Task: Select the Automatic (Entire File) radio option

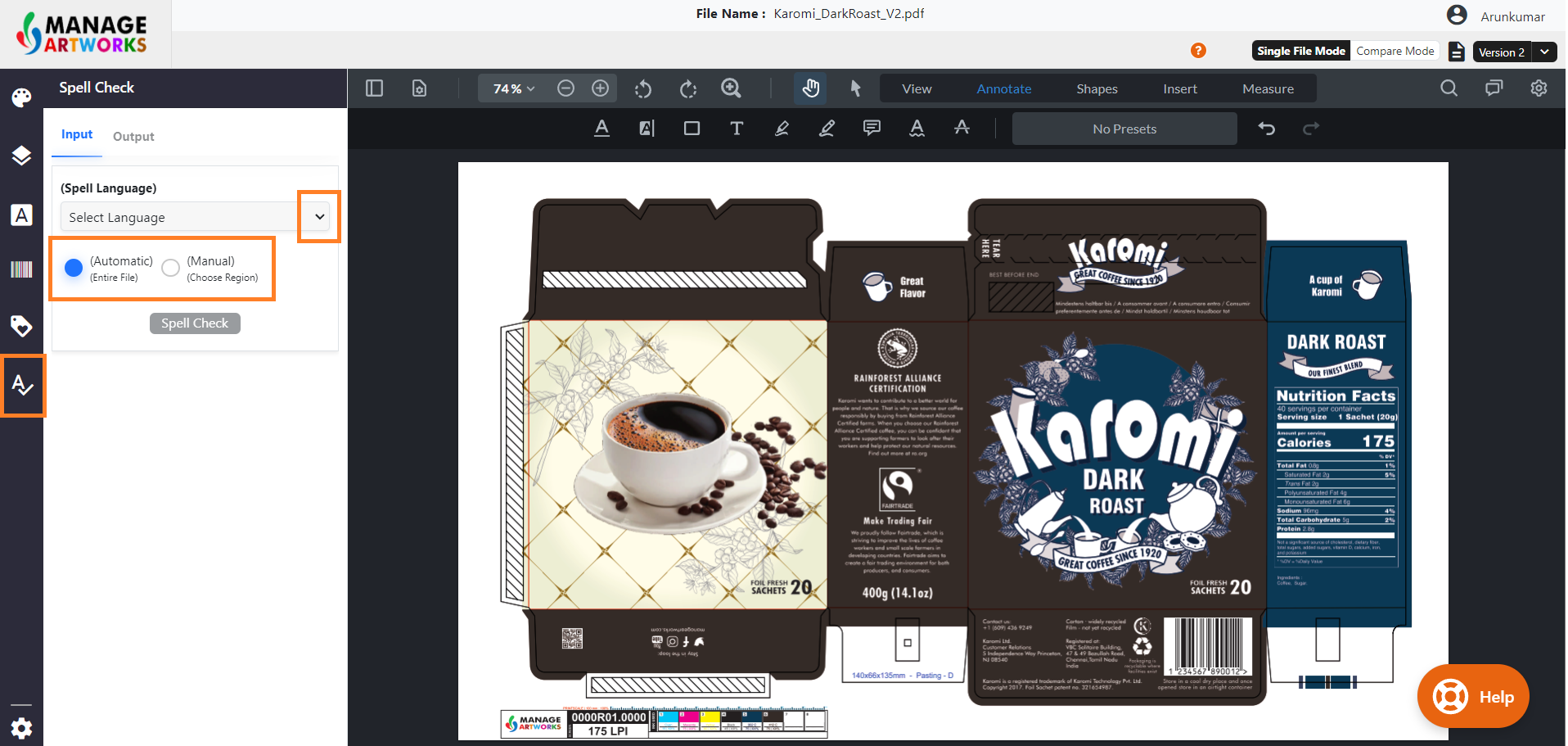Action: coord(74,268)
